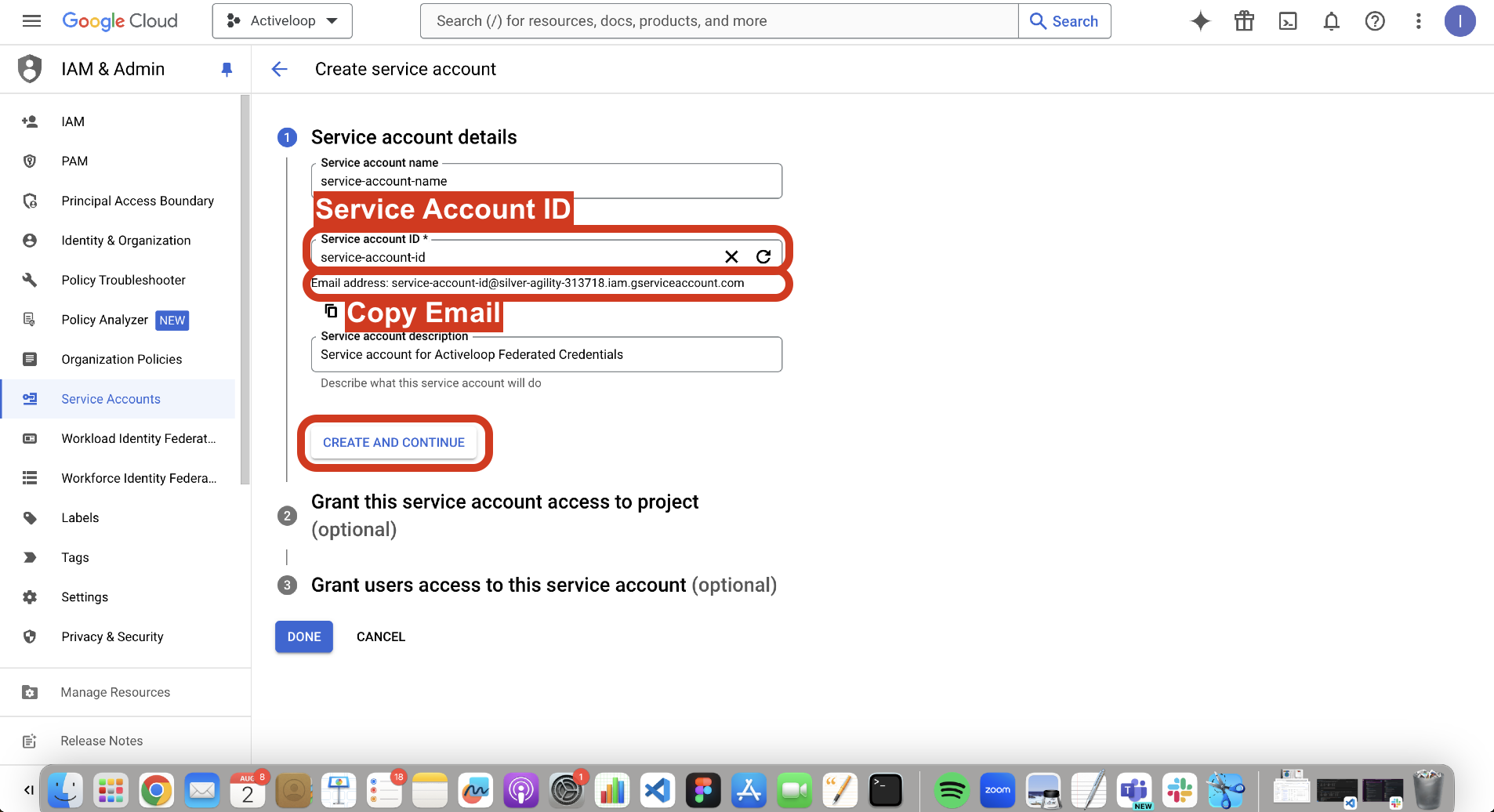Unpin IAM & Admin from navigation
The height and width of the screenshot is (812, 1494).
pyautogui.click(x=227, y=69)
